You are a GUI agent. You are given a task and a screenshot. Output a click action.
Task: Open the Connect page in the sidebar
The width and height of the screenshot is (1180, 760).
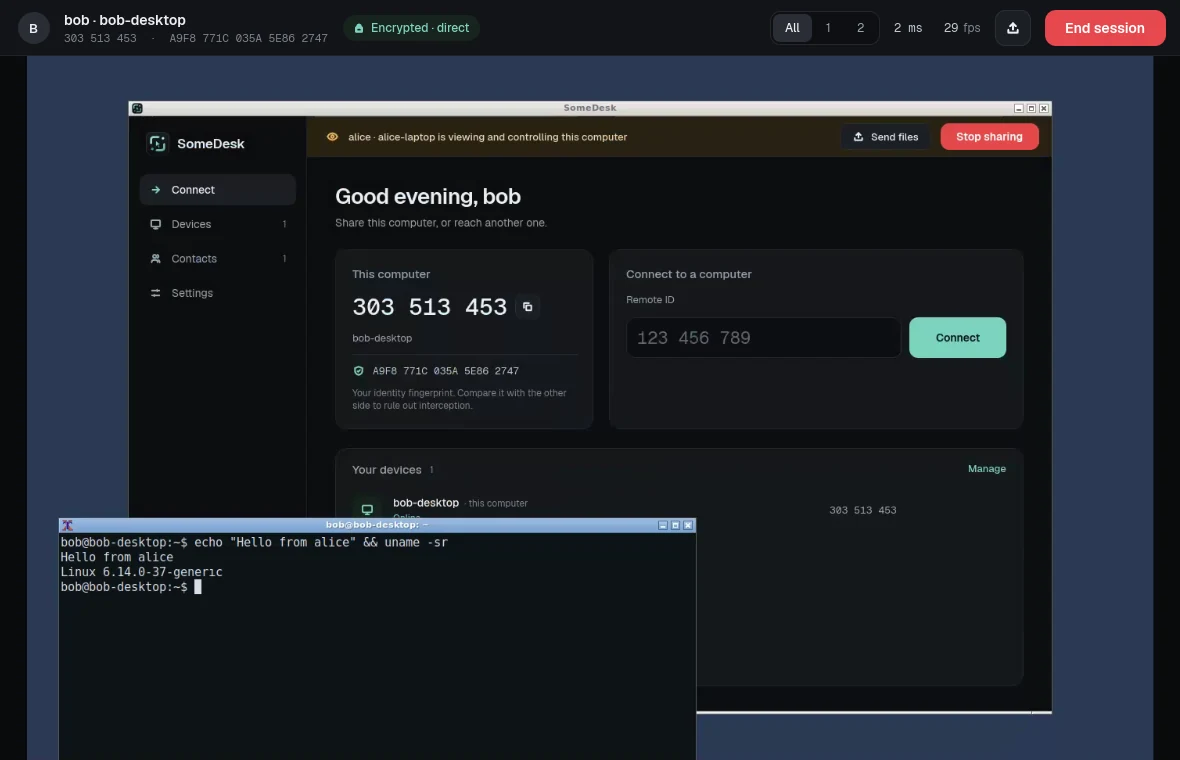click(x=217, y=190)
